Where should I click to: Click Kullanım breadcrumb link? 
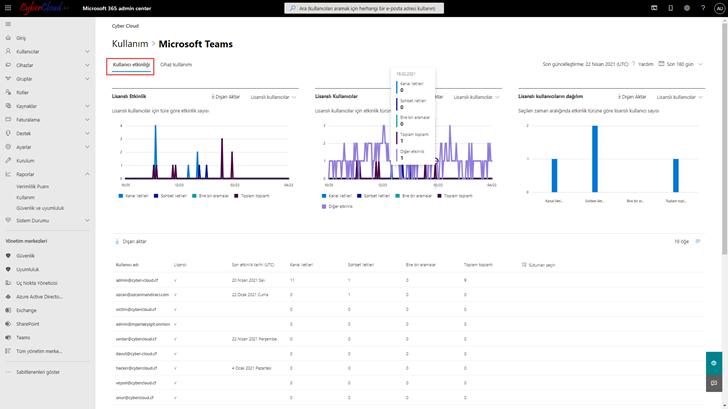(130, 44)
